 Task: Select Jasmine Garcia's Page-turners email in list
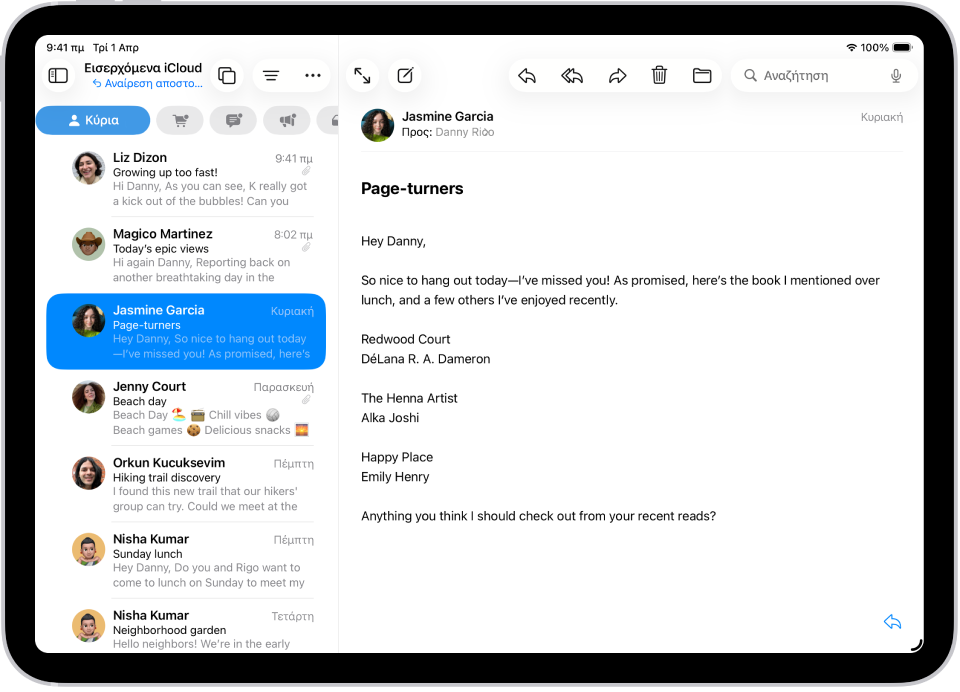pos(186,331)
